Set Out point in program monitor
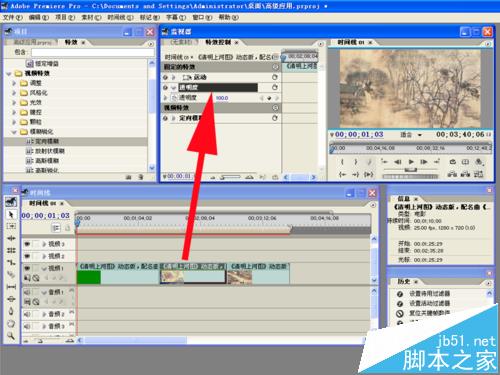Viewport: 500px width, 375px height. pyautogui.click(x=356, y=162)
